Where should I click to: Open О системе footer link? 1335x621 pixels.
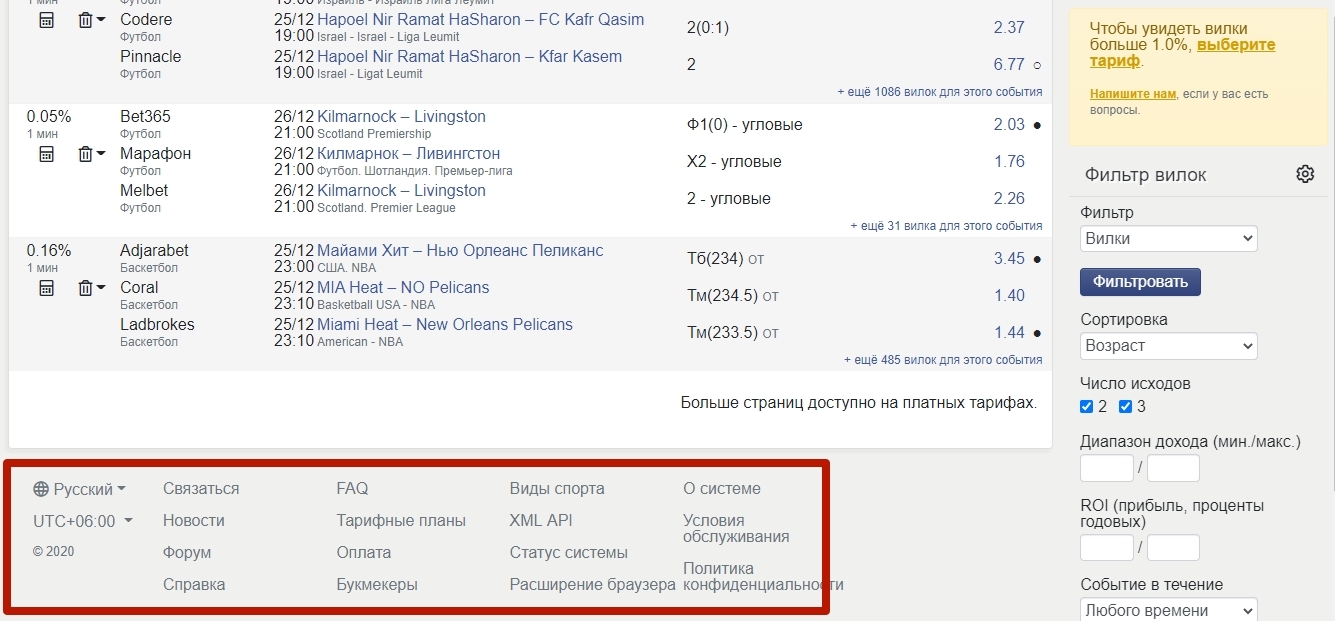pos(722,489)
